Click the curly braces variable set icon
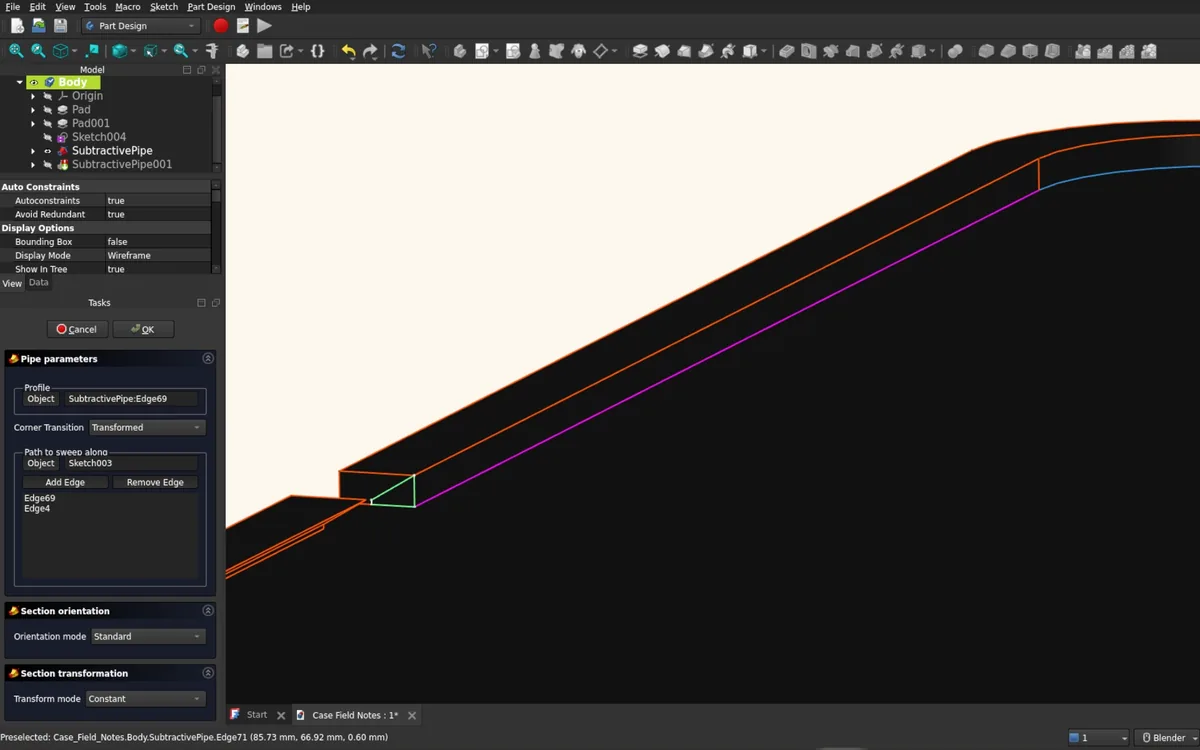1200x750 pixels. tap(317, 51)
